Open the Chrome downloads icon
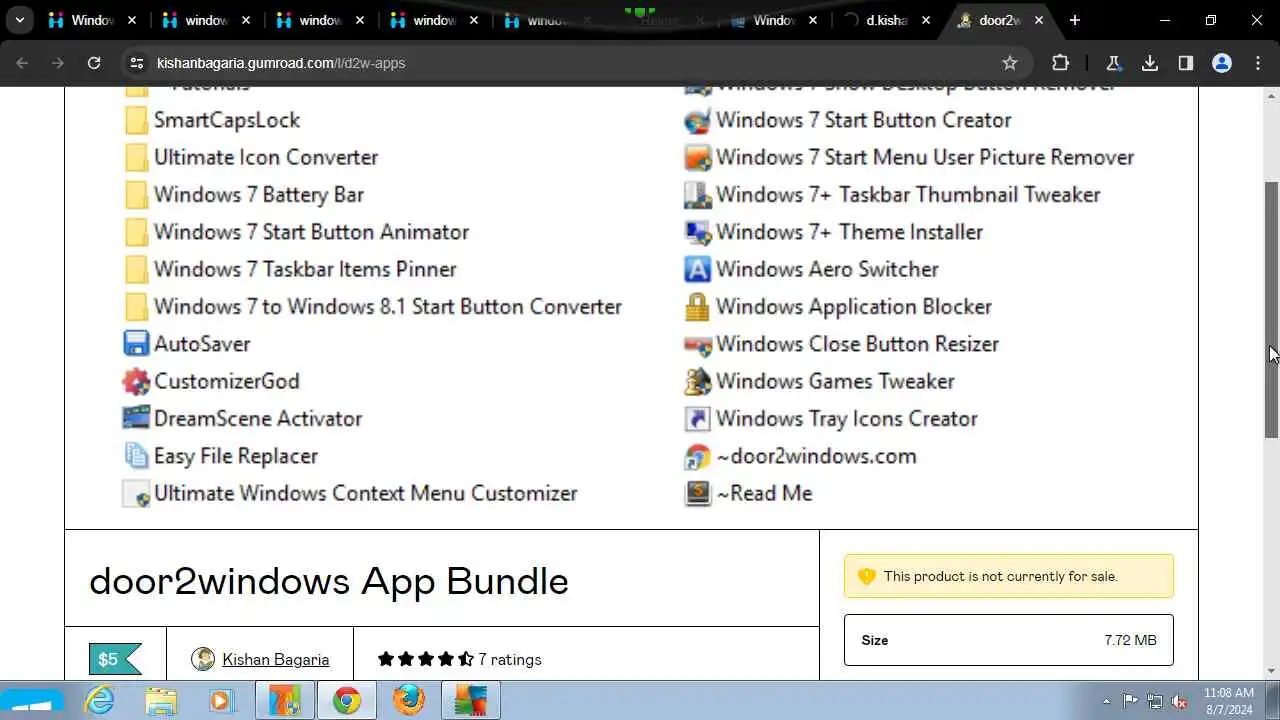Viewport: 1280px width, 720px height. point(1150,63)
